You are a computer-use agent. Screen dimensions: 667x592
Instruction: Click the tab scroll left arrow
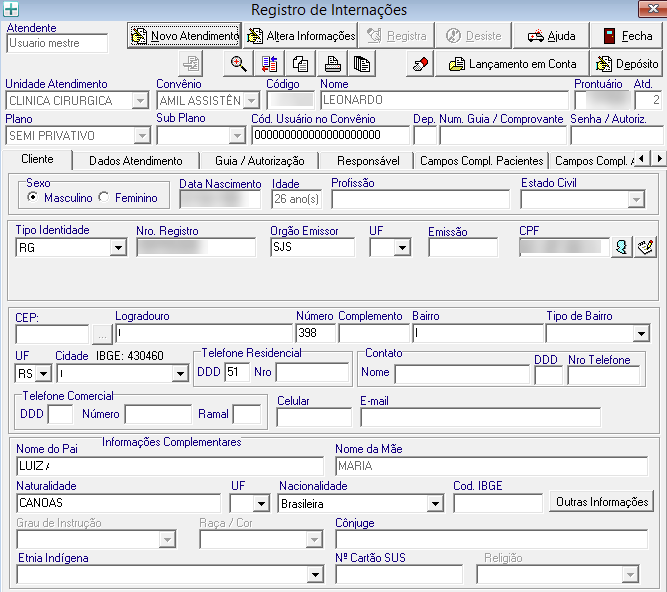[642, 159]
